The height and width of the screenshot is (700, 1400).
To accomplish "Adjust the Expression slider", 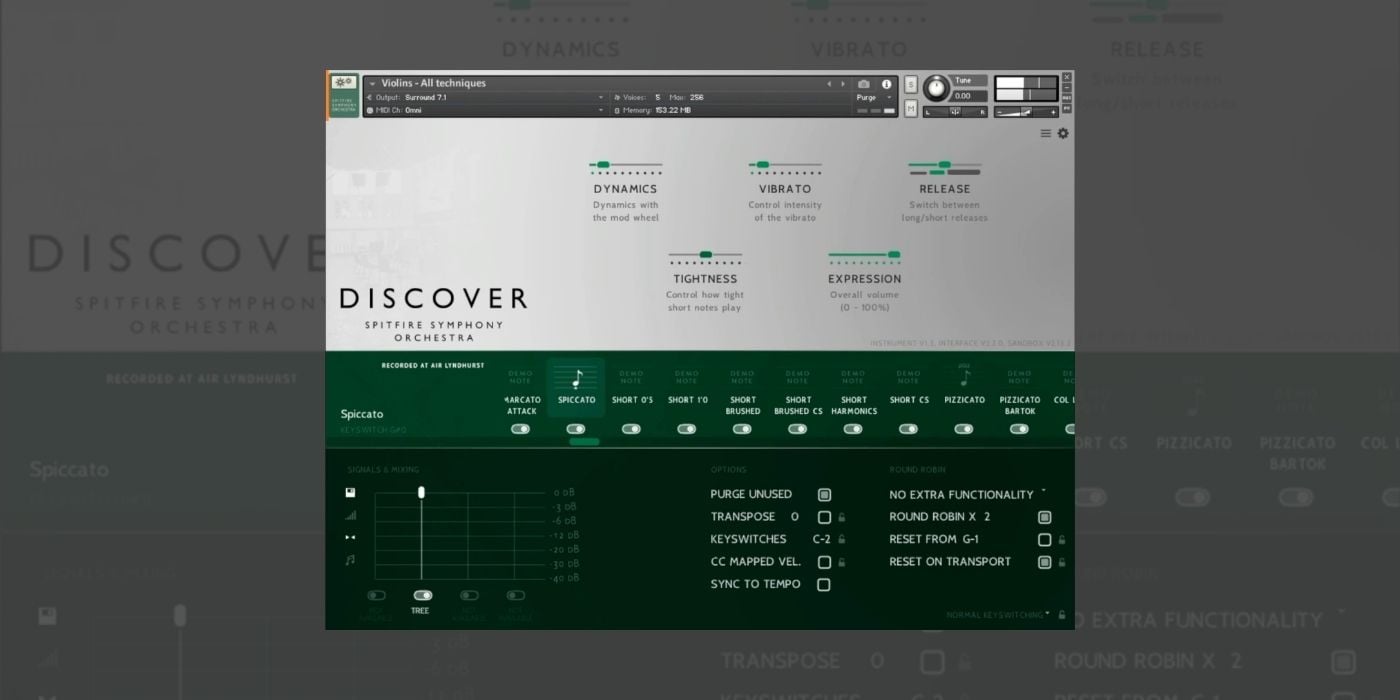I will pyautogui.click(x=865, y=255).
